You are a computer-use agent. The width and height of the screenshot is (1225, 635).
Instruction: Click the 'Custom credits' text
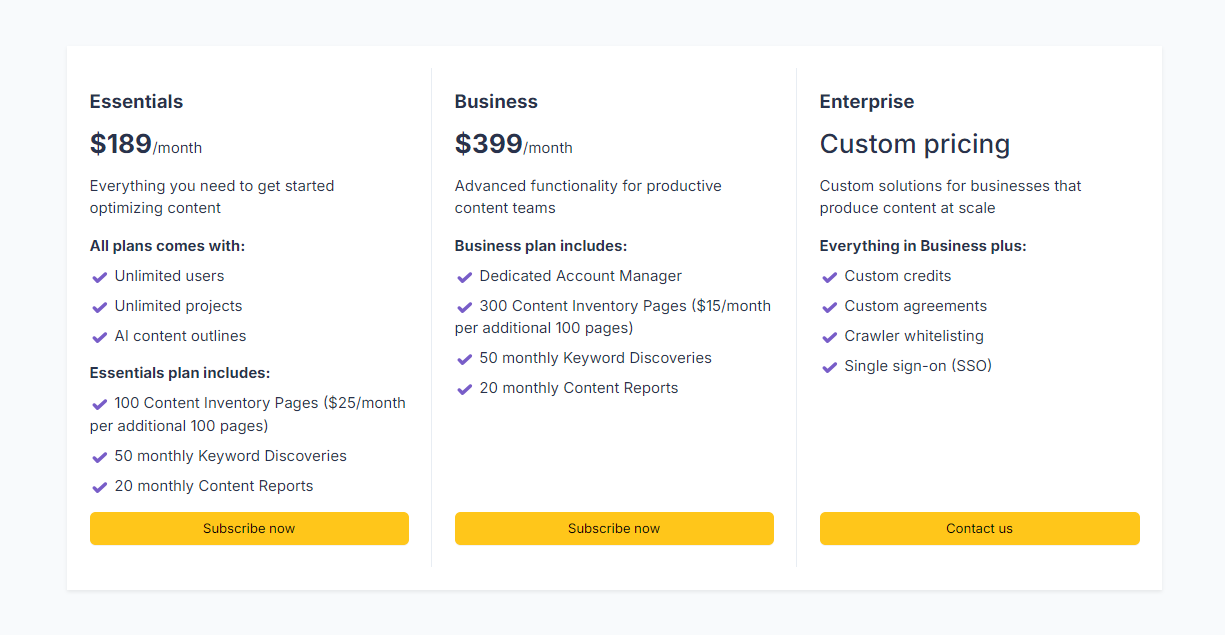pos(898,276)
